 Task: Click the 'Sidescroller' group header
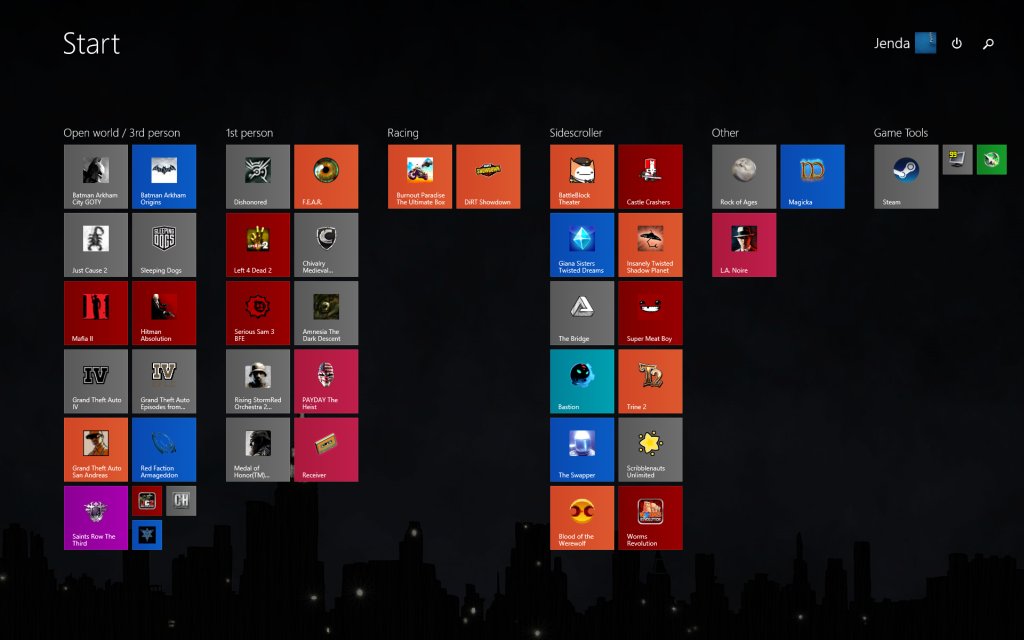[575, 133]
